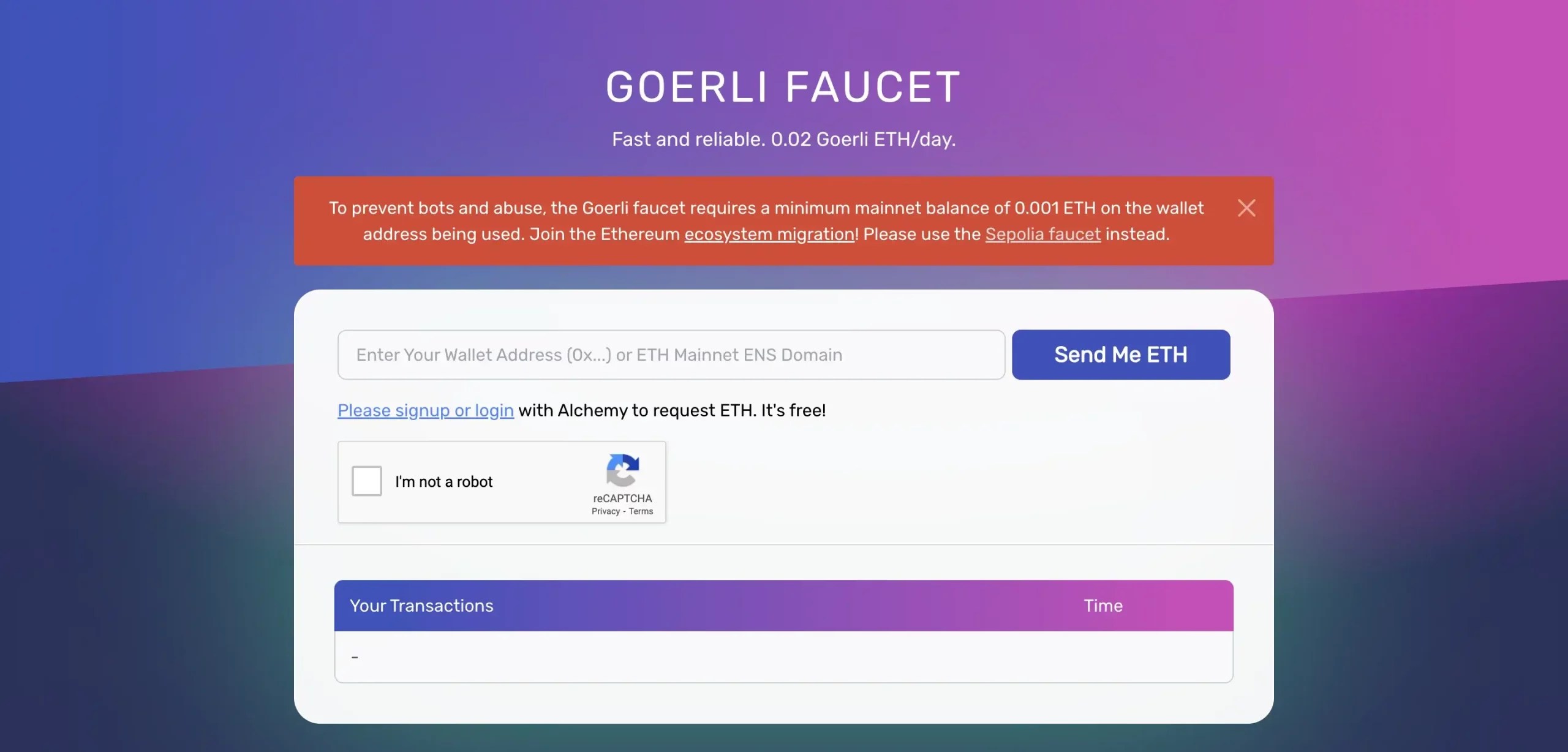The width and height of the screenshot is (1568, 752).
Task: Open the "Sepolia faucet" link
Action: (x=1042, y=234)
